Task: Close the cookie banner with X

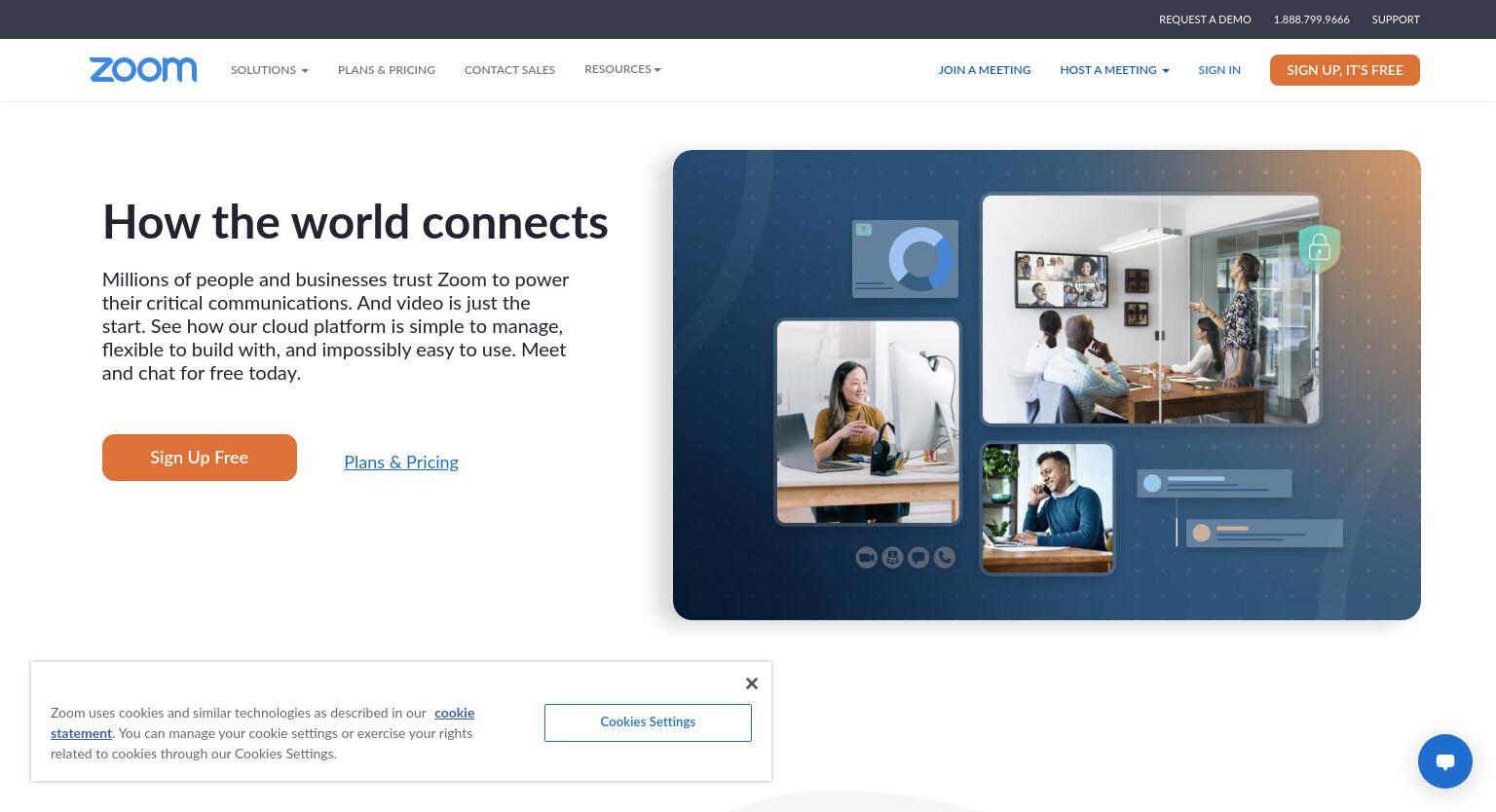Action: coord(751,683)
